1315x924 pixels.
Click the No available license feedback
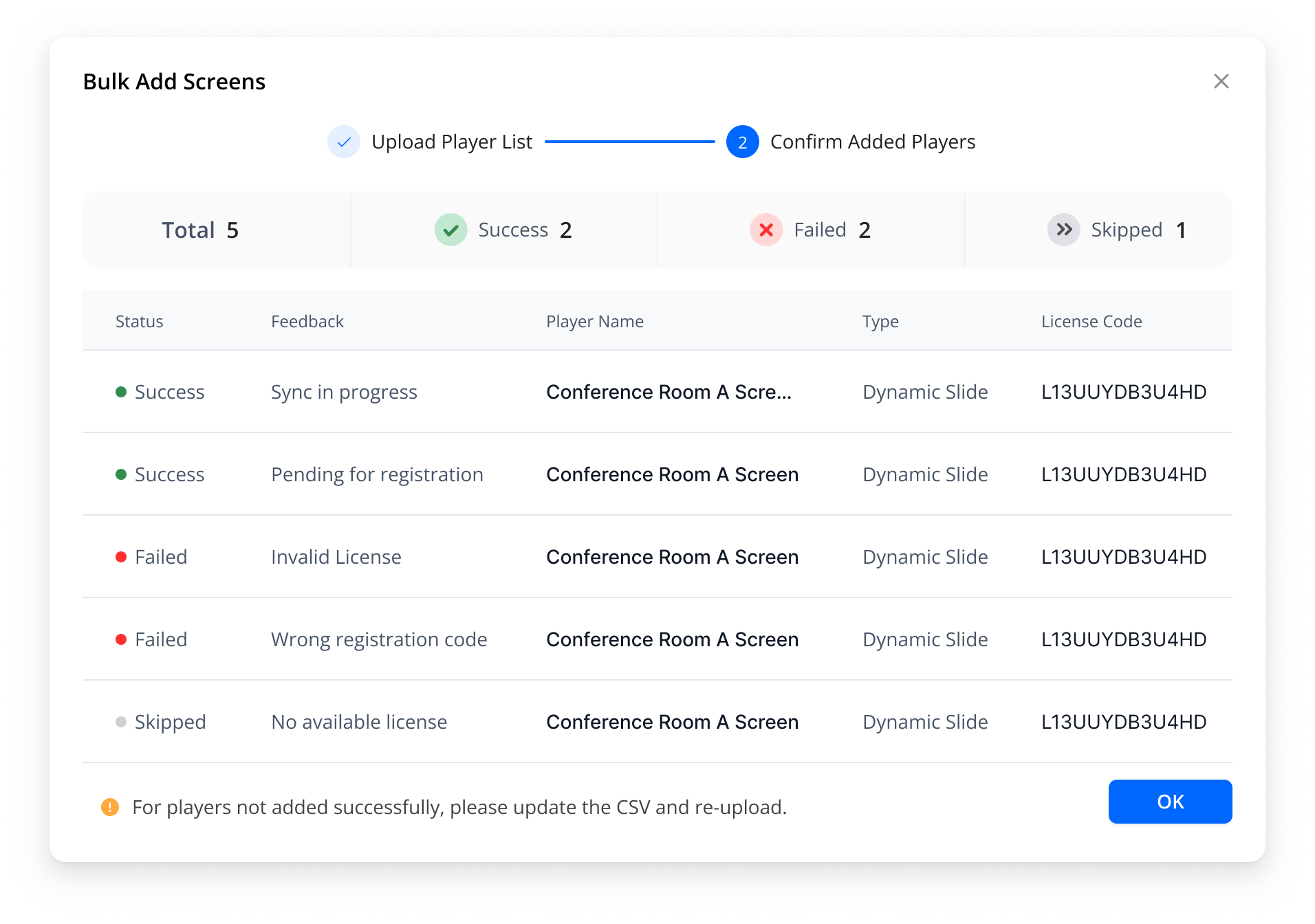(x=359, y=722)
